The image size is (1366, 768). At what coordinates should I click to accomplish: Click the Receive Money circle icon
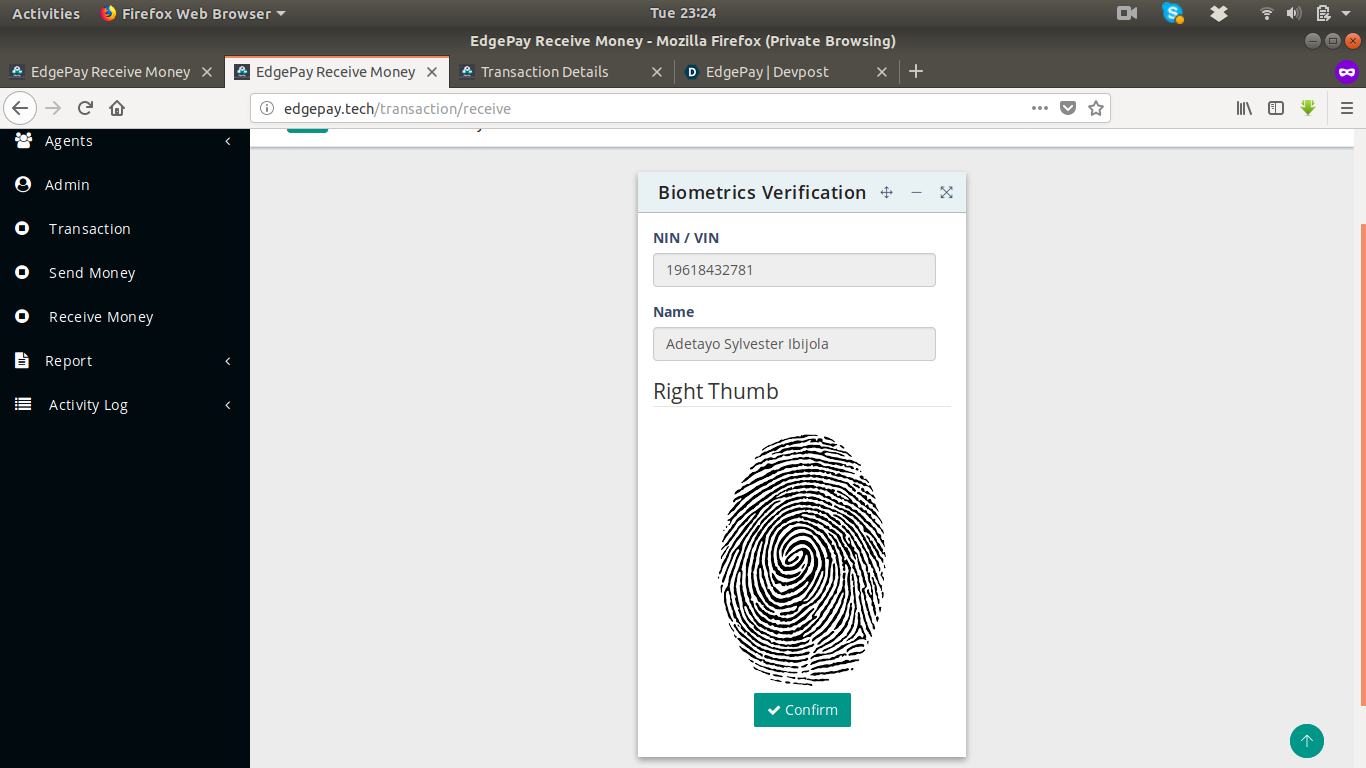(x=22, y=316)
